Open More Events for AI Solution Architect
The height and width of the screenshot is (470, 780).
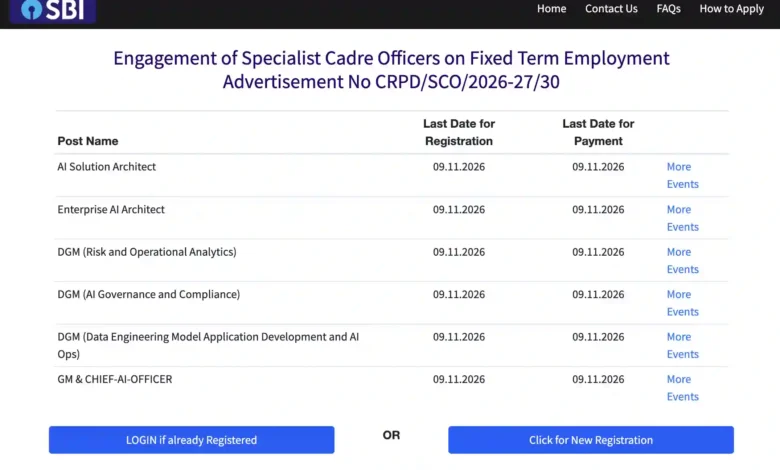(682, 175)
